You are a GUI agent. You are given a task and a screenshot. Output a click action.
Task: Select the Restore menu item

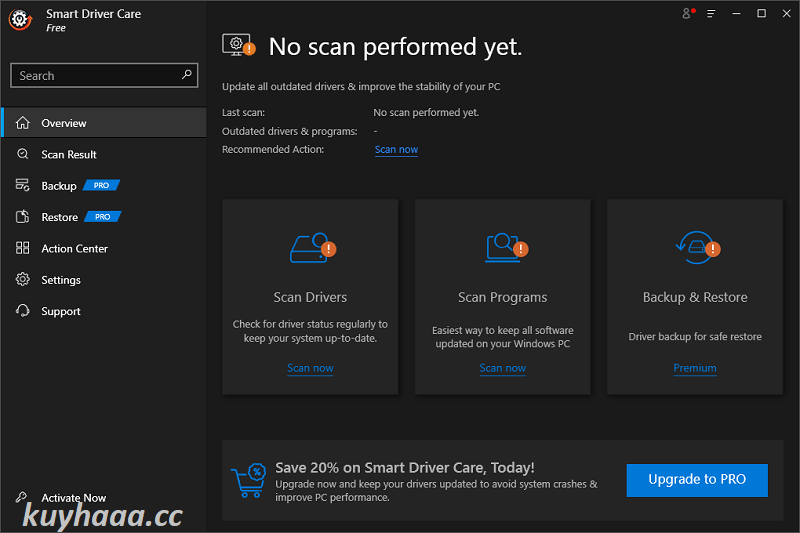(x=104, y=217)
